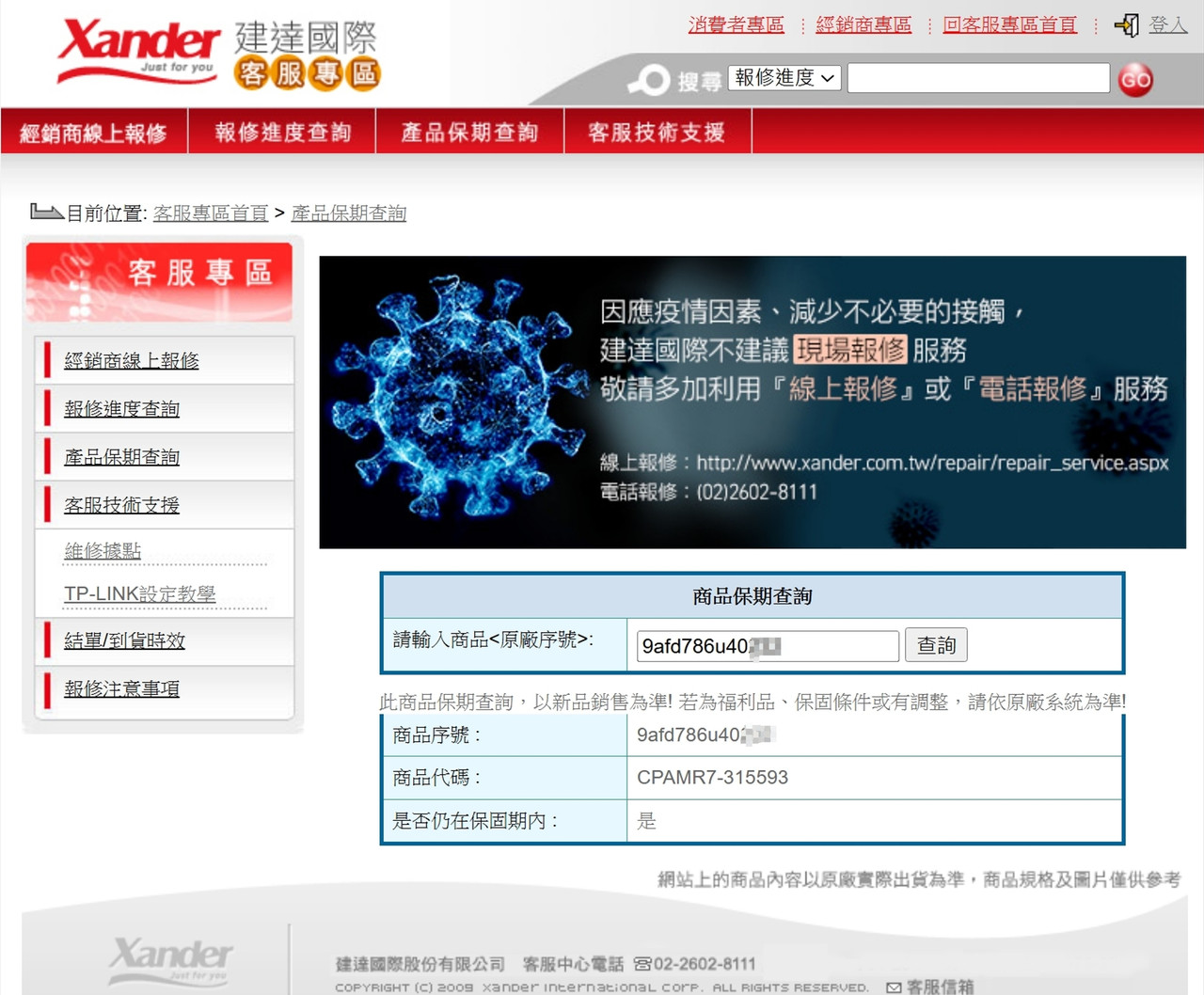Open the 客服技術支援 nav tab
The height and width of the screenshot is (995, 1204).
[x=657, y=132]
